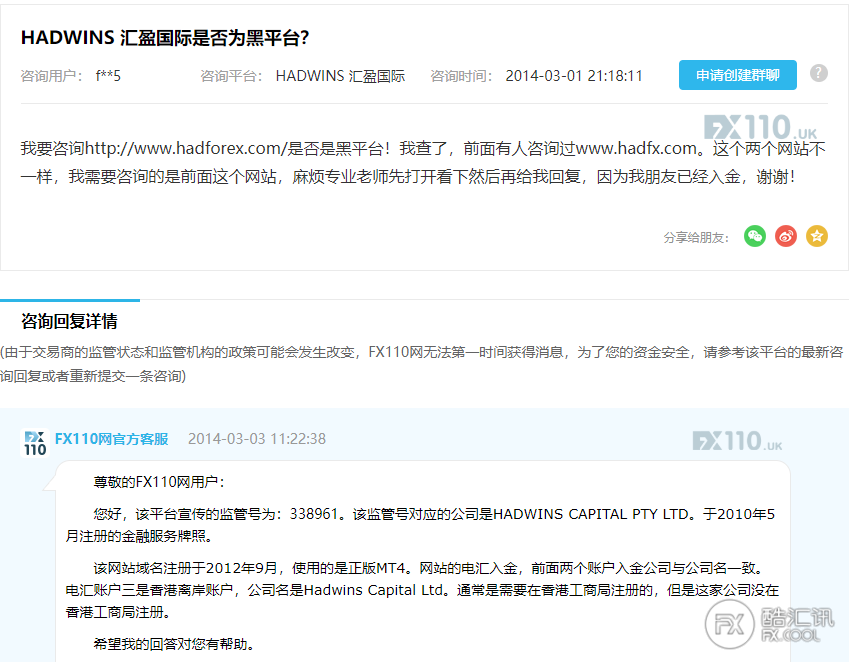851x662 pixels.
Task: Click the 咨询用户 label
Action: (x=51, y=75)
